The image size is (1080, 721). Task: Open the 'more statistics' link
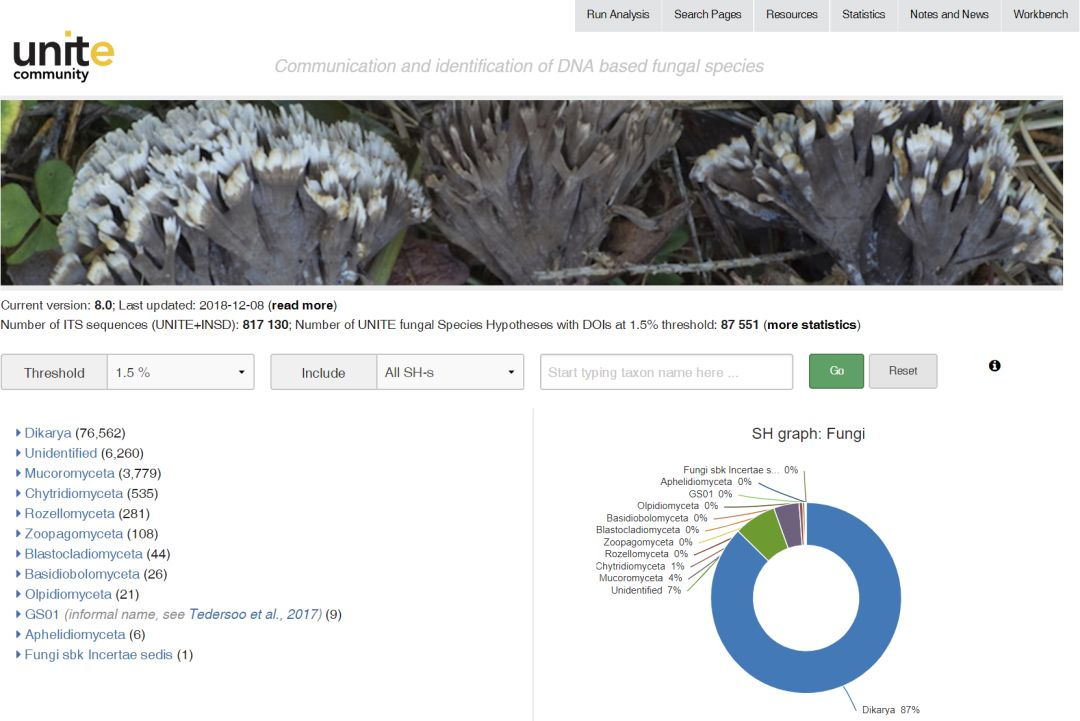(812, 324)
